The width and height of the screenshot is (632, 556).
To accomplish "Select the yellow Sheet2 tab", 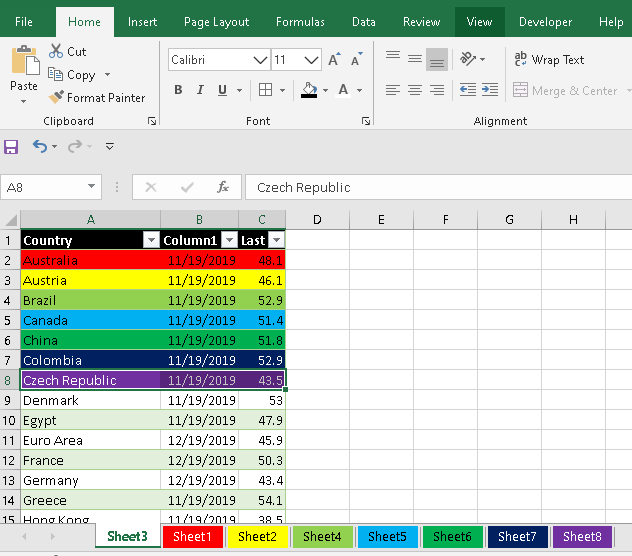I will (x=258, y=537).
